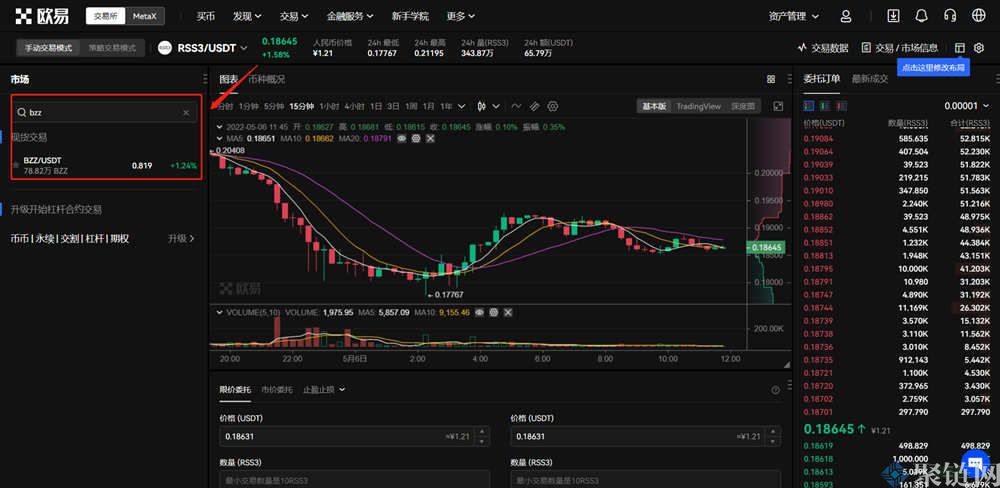Open 发现 menu dropdown
Image resolution: width=1000 pixels, height=488 pixels.
(247, 16)
